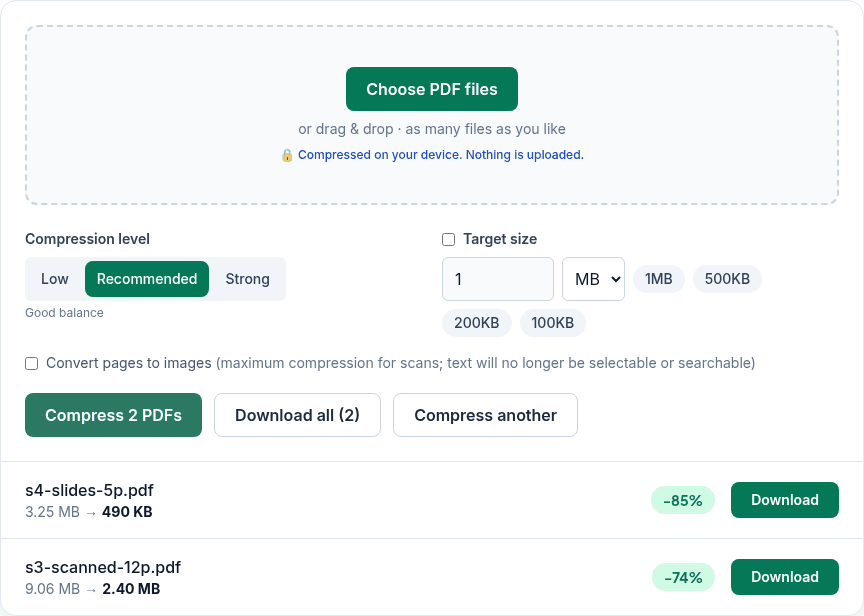Click Download all (2) button
The width and height of the screenshot is (864, 616).
[x=297, y=415]
